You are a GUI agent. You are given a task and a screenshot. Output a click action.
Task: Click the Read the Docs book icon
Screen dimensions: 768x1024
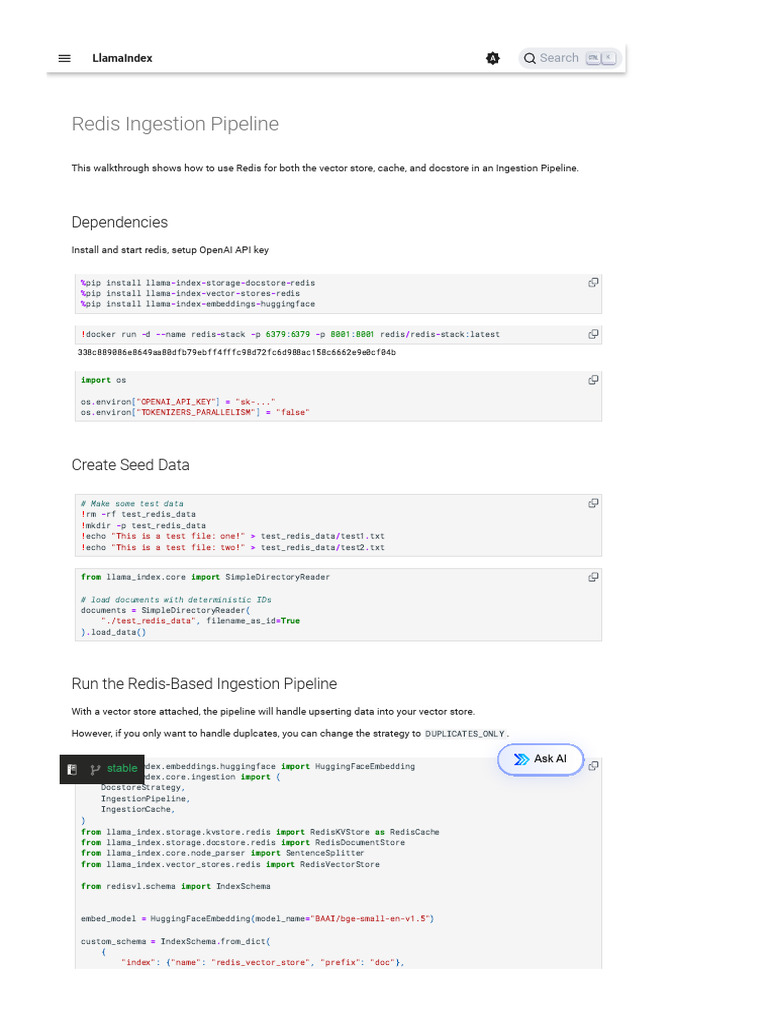pos(72,769)
